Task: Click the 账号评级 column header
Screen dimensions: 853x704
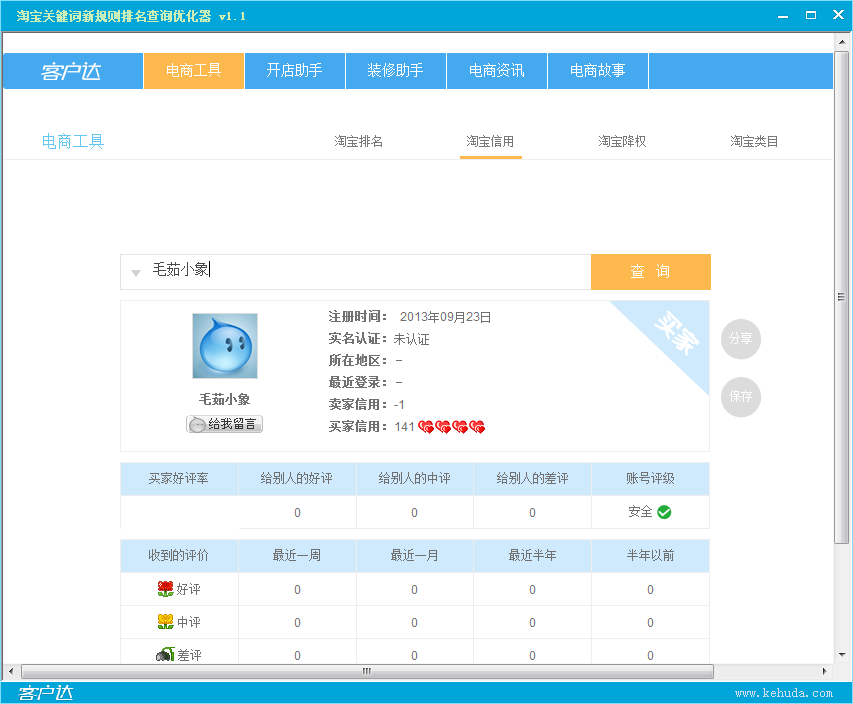Action: pos(651,479)
